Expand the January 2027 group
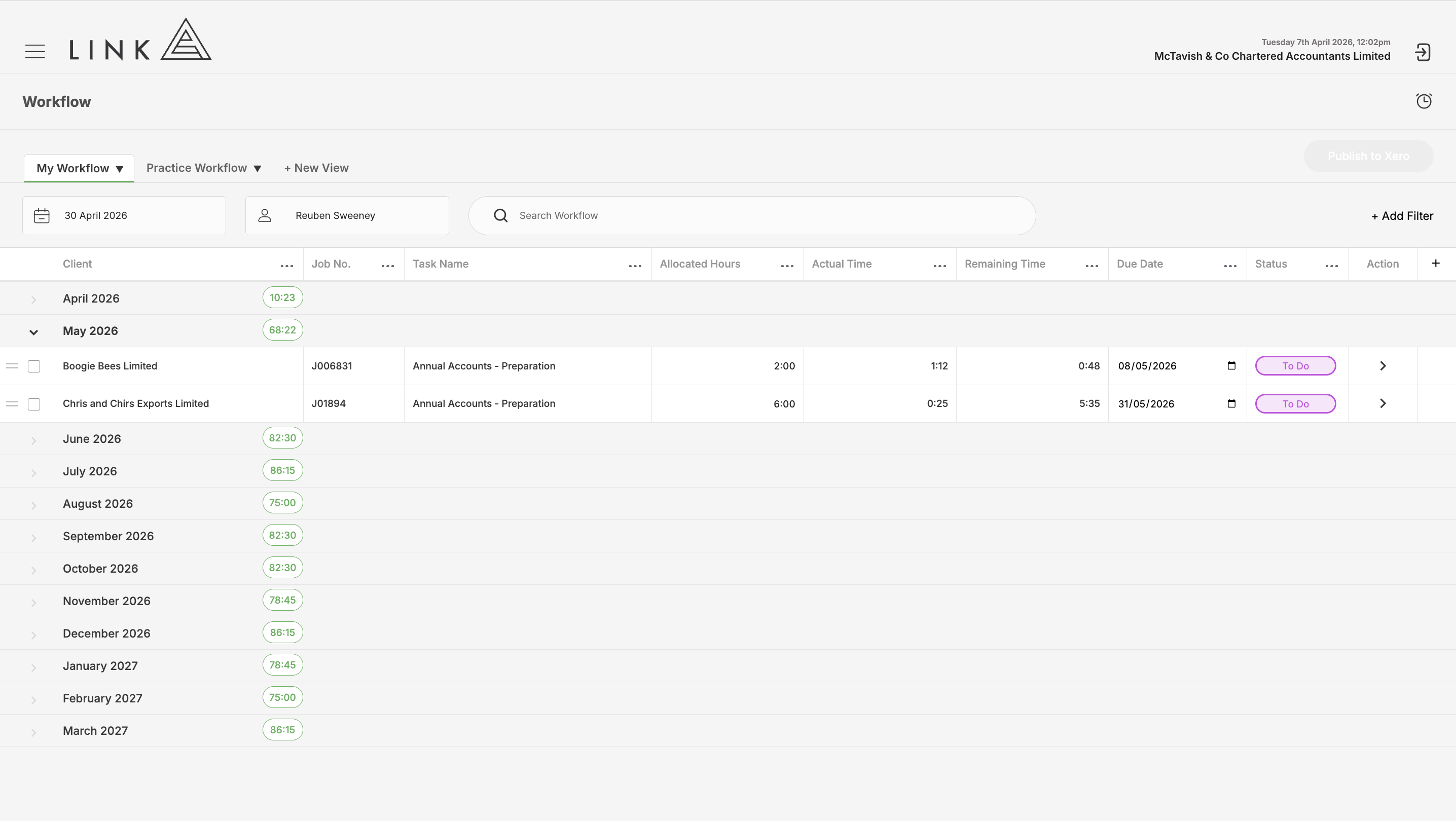Viewport: 1456px width, 821px height. click(33, 667)
